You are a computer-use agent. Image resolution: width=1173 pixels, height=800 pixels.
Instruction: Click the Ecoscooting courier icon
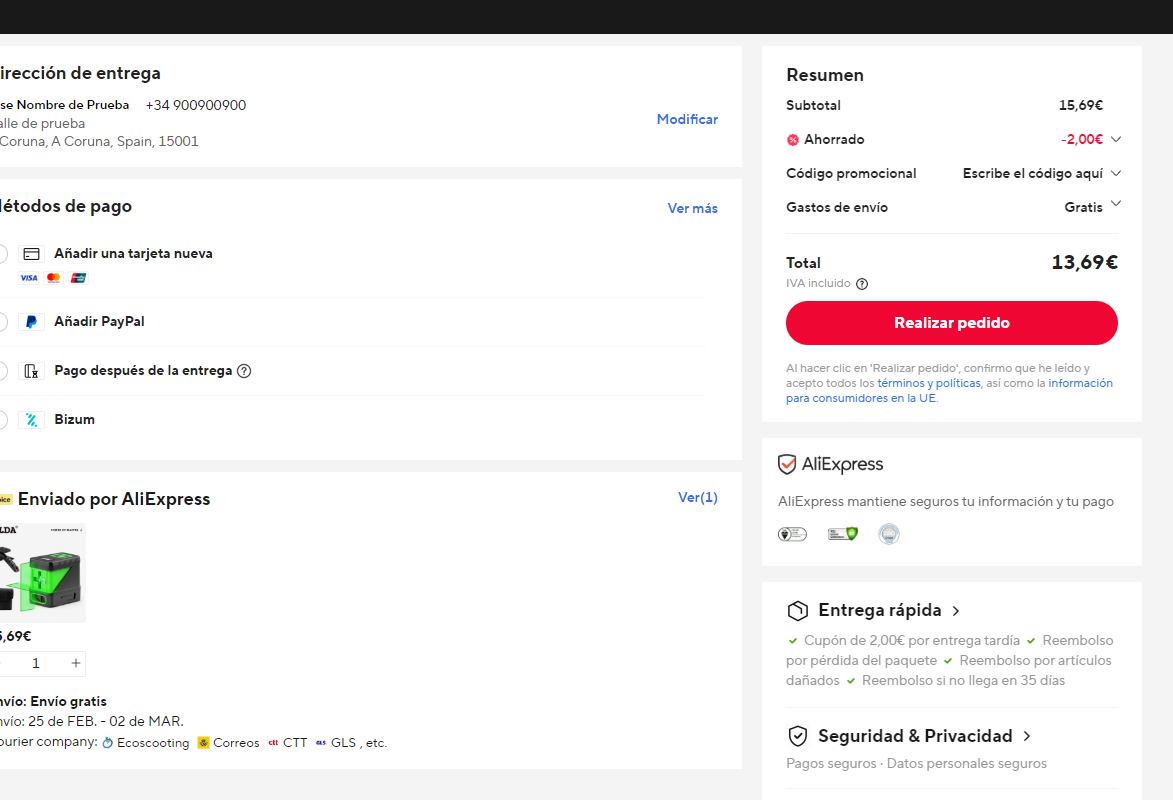click(x=108, y=742)
